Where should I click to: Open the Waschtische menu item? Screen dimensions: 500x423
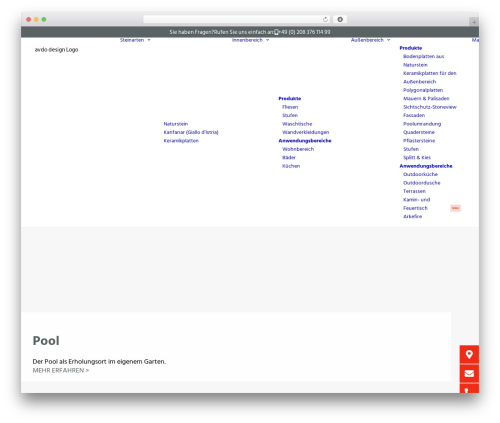297,124
